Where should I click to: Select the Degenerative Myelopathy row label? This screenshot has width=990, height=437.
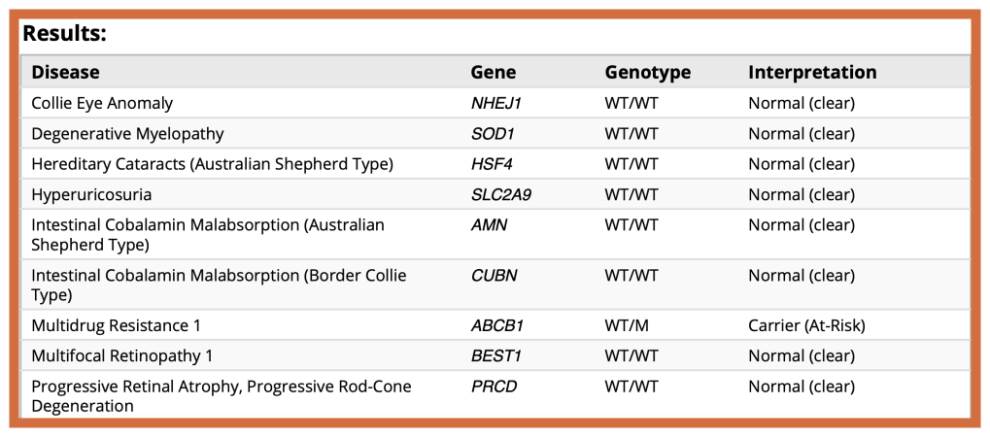(127, 133)
